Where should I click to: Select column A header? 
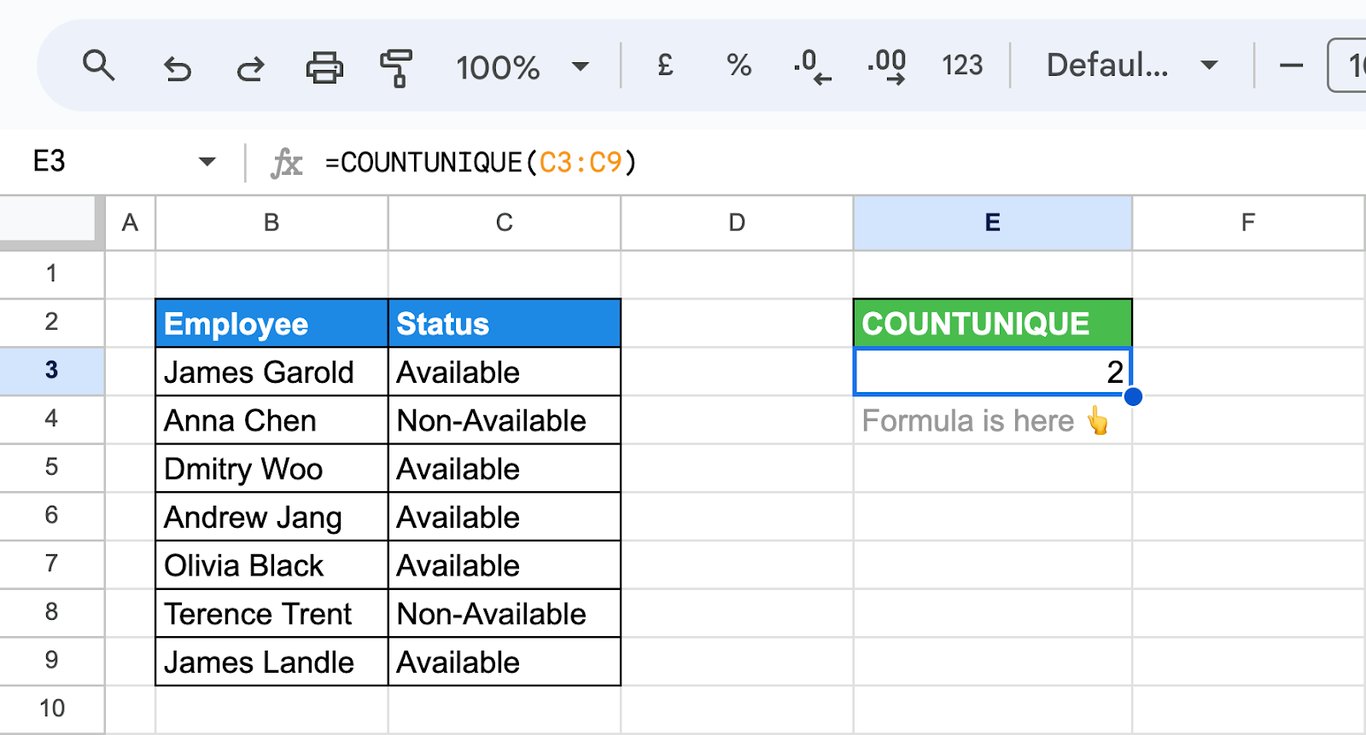(x=130, y=223)
